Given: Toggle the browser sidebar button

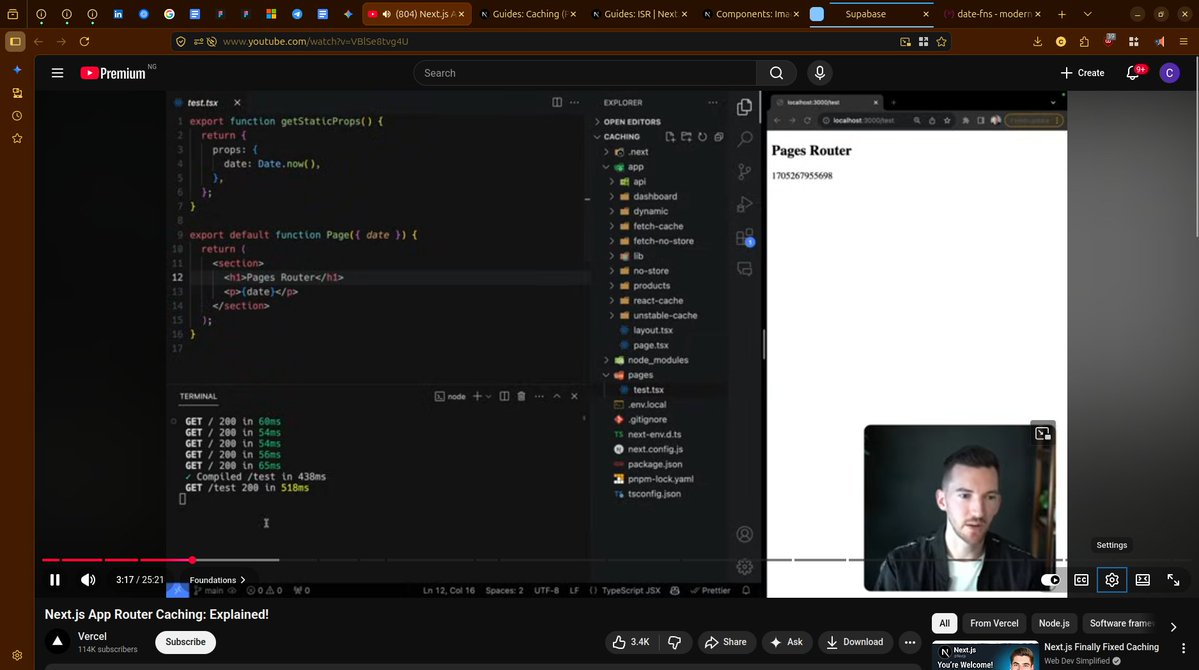Looking at the screenshot, I should pyautogui.click(x=15, y=41).
